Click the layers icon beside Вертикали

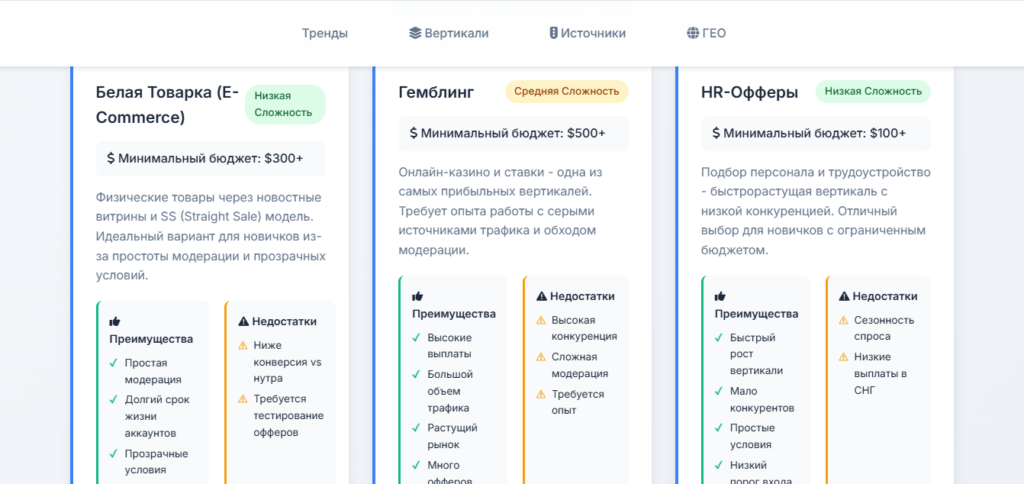415,33
